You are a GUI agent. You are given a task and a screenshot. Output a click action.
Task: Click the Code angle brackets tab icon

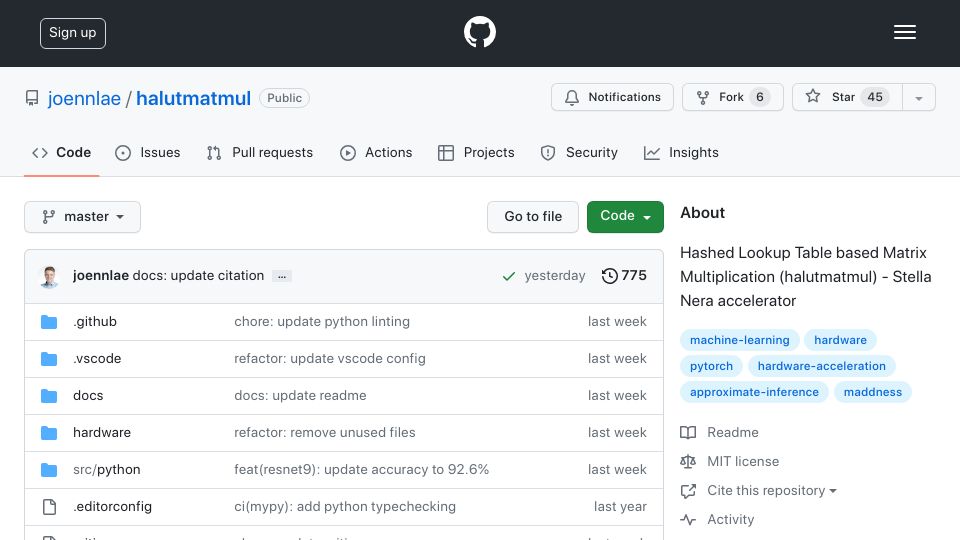[40, 153]
